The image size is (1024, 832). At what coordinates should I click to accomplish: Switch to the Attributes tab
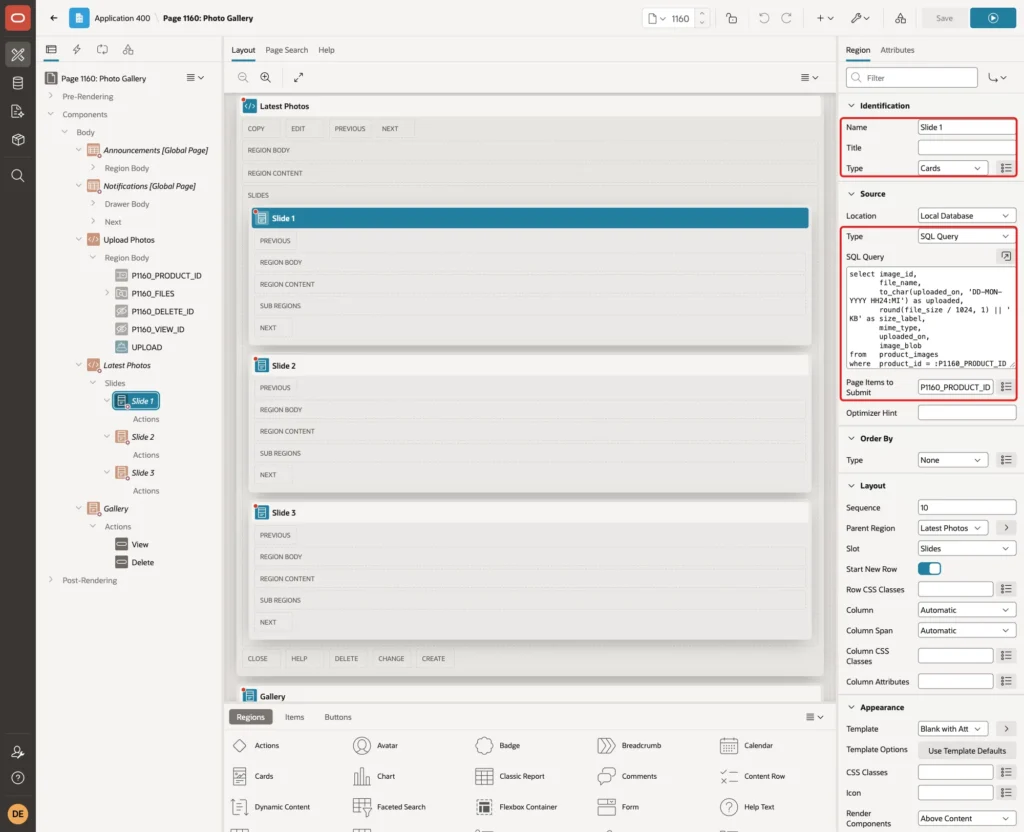tap(897, 50)
